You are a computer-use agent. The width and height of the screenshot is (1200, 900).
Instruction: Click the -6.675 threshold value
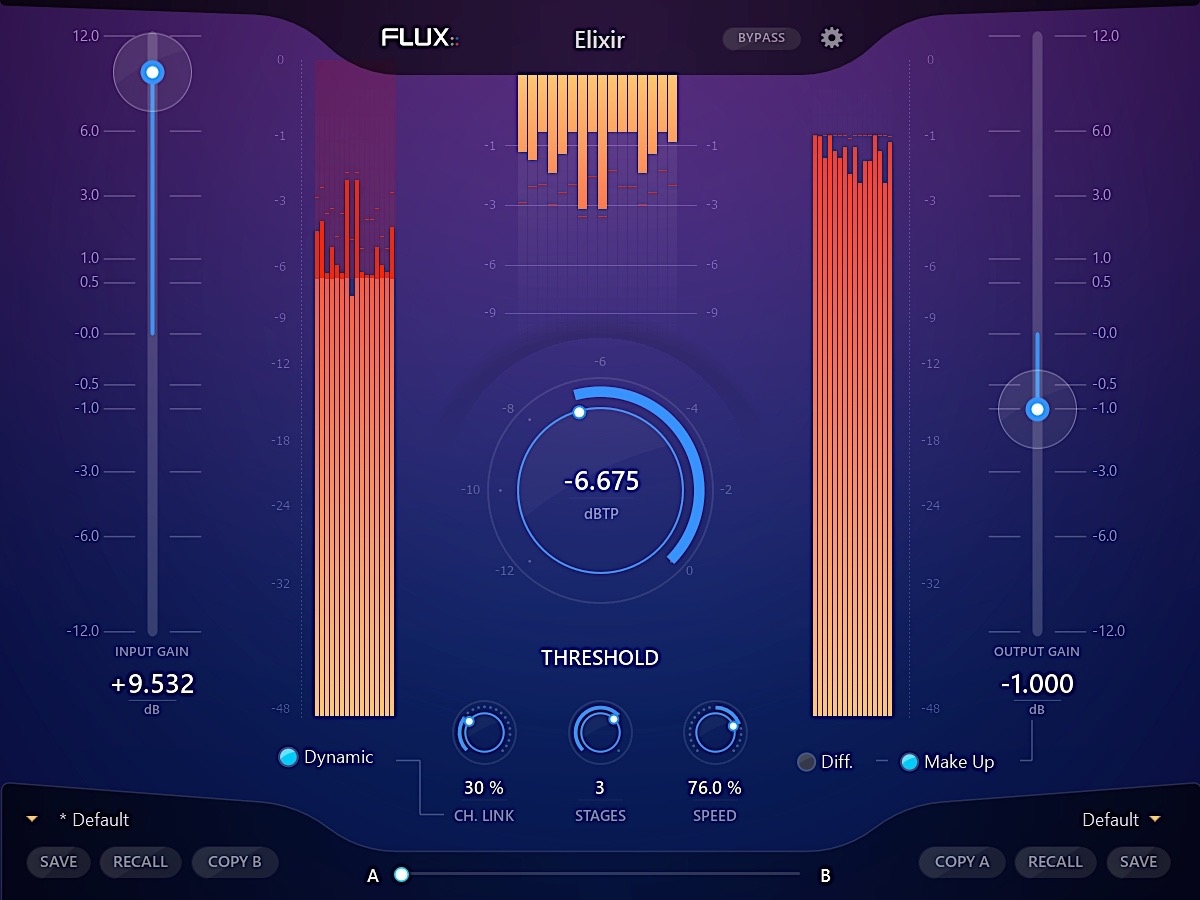point(601,481)
